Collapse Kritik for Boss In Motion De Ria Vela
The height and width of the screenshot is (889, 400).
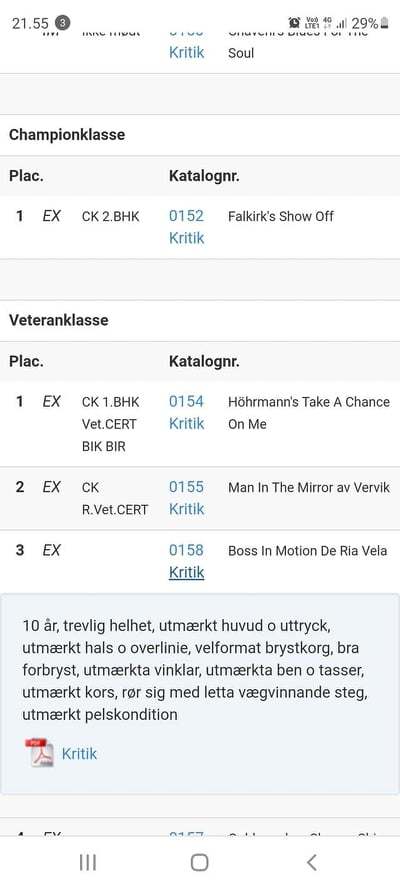point(186,573)
